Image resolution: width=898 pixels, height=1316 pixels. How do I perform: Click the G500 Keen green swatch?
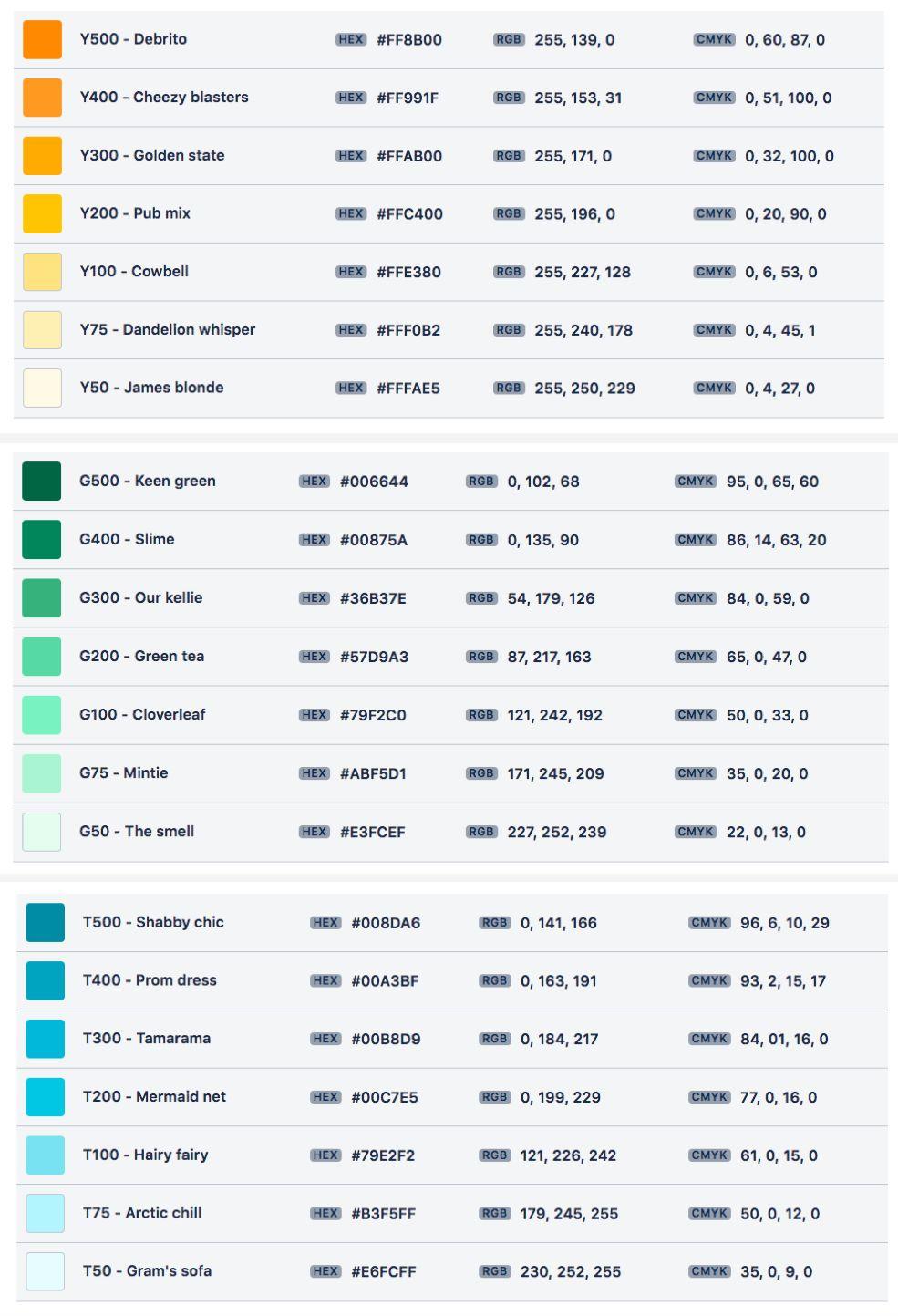(42, 482)
